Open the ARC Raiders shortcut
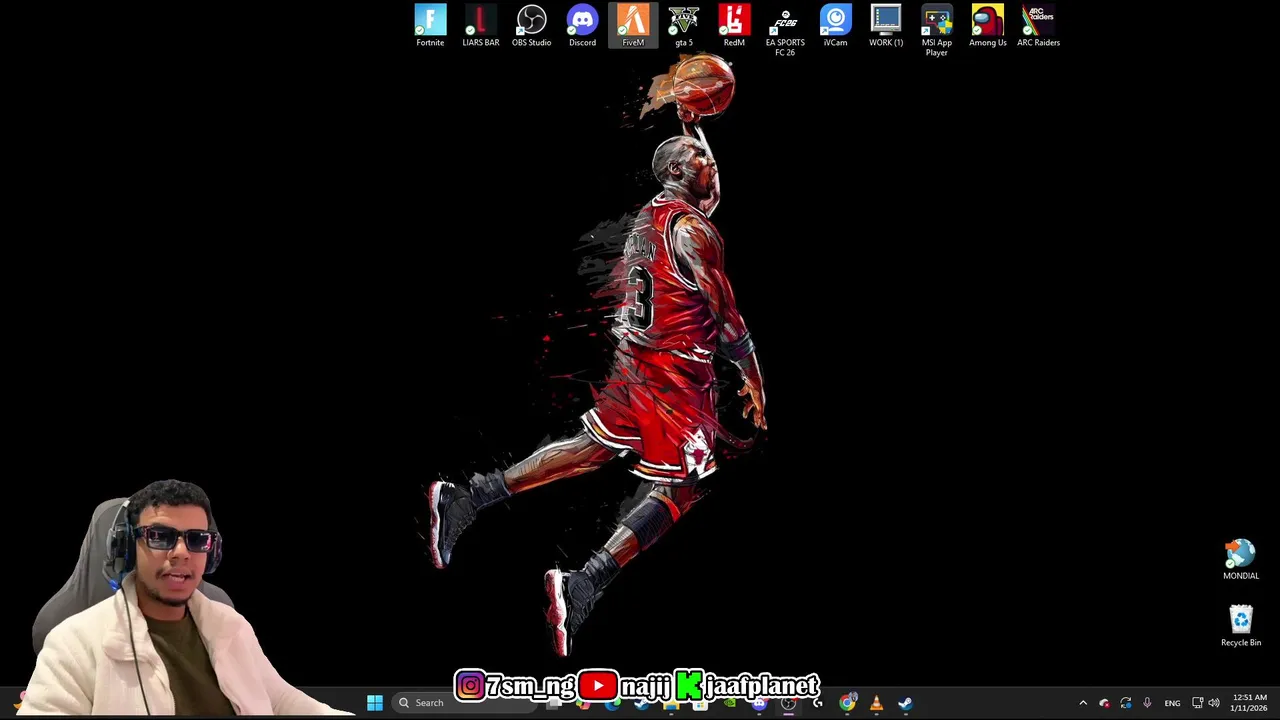1280x720 pixels. pyautogui.click(x=1038, y=25)
